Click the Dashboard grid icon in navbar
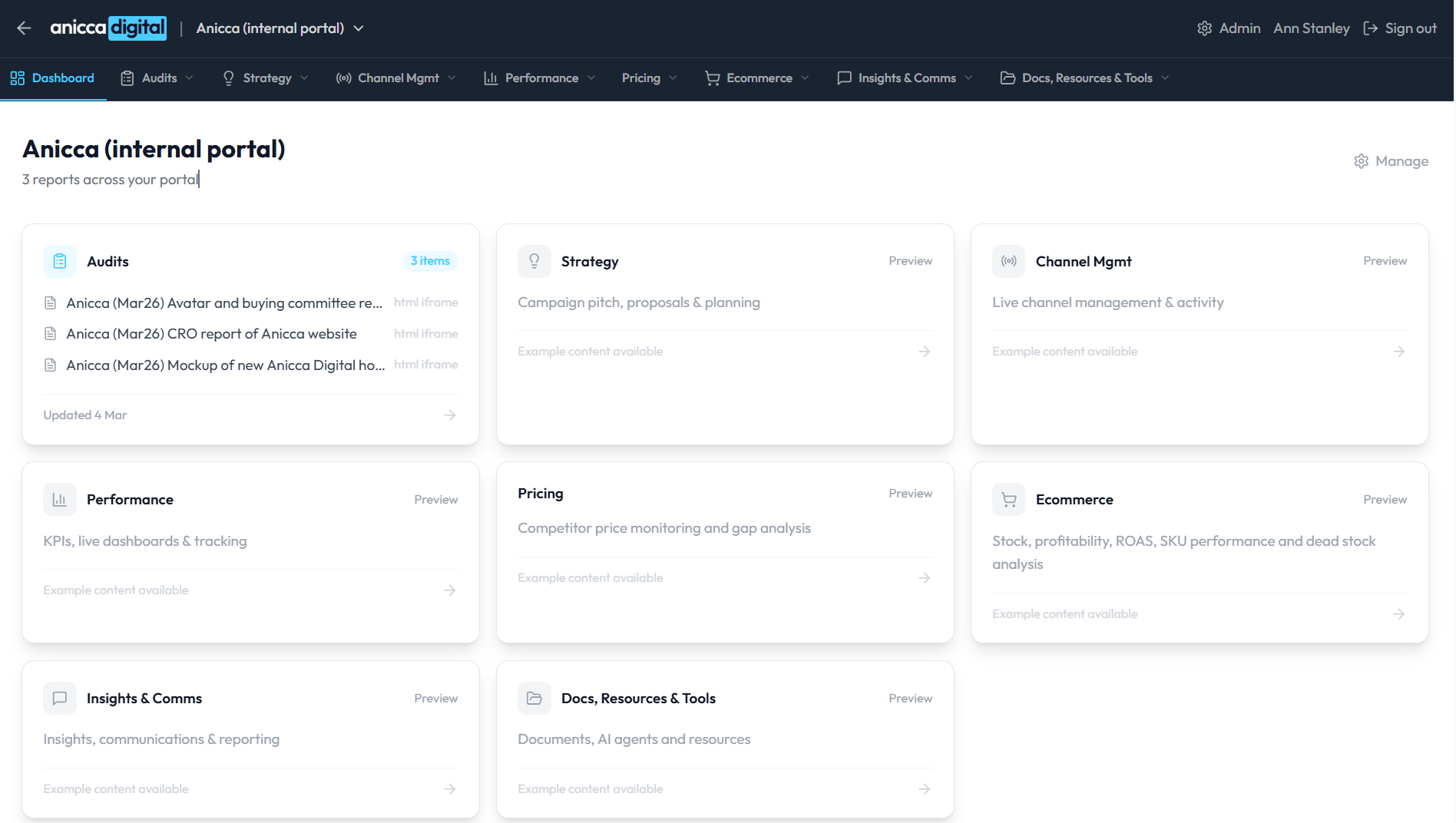The height and width of the screenshot is (823, 1456). pyautogui.click(x=18, y=78)
